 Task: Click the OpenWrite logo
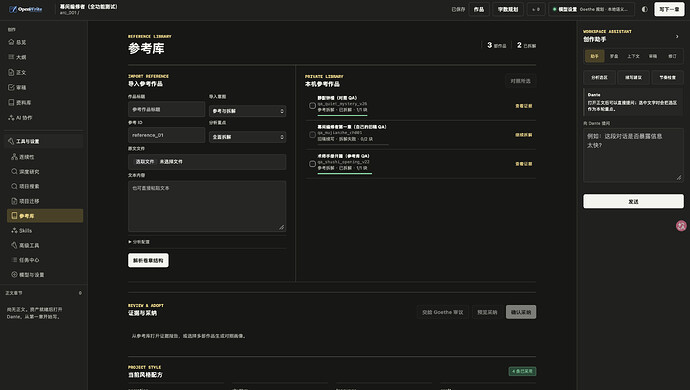(x=26, y=9)
